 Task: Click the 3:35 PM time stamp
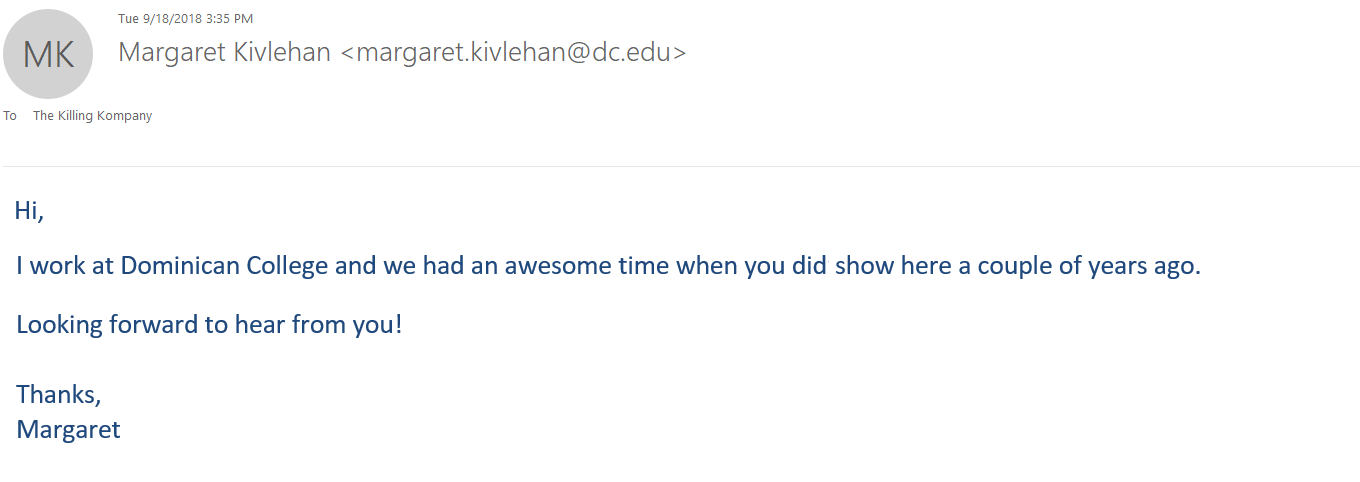229,19
